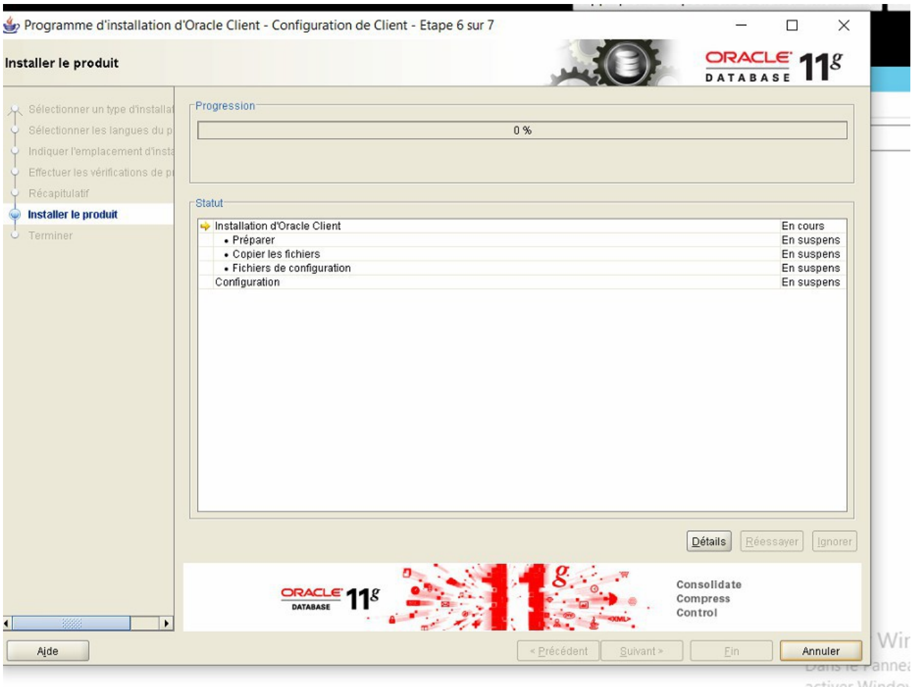Click the Préparer status row
912x687 pixels.
(x=522, y=240)
